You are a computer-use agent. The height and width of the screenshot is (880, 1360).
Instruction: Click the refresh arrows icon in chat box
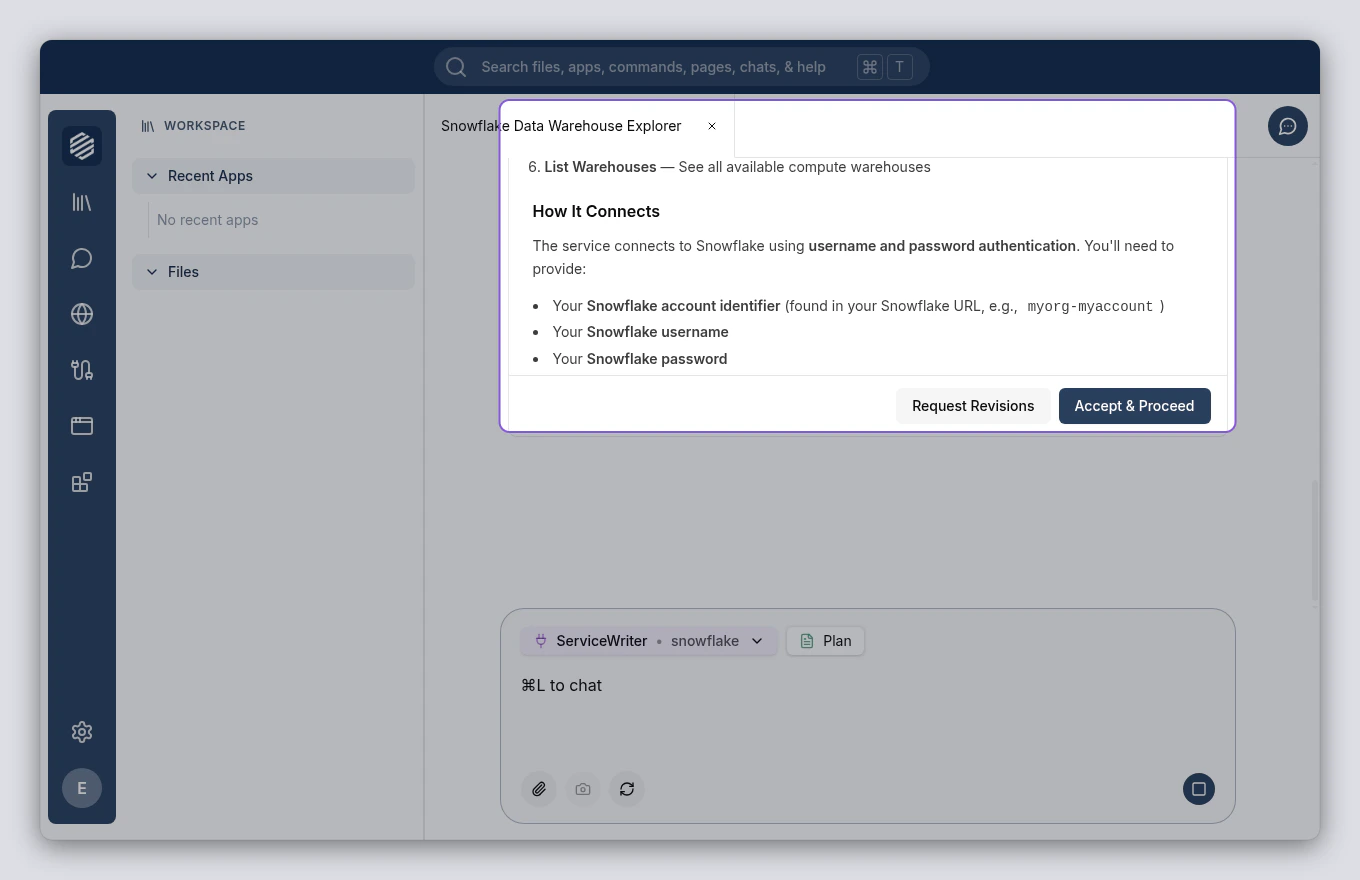627,789
